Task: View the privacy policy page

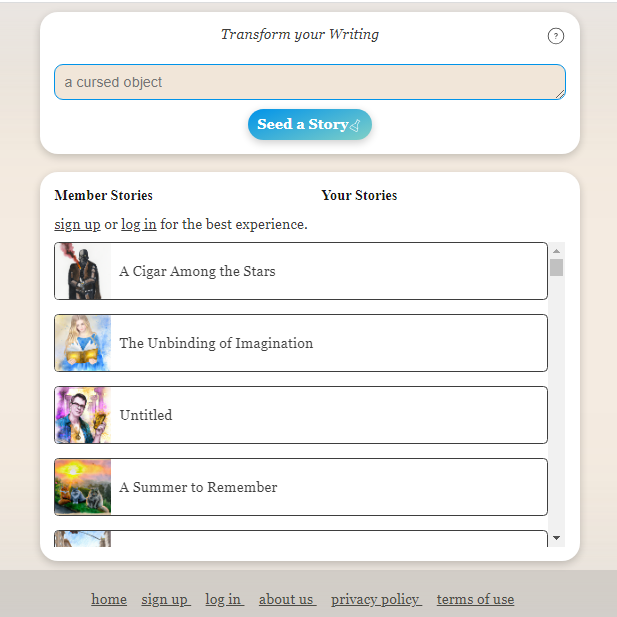Action: pyautogui.click(x=376, y=599)
